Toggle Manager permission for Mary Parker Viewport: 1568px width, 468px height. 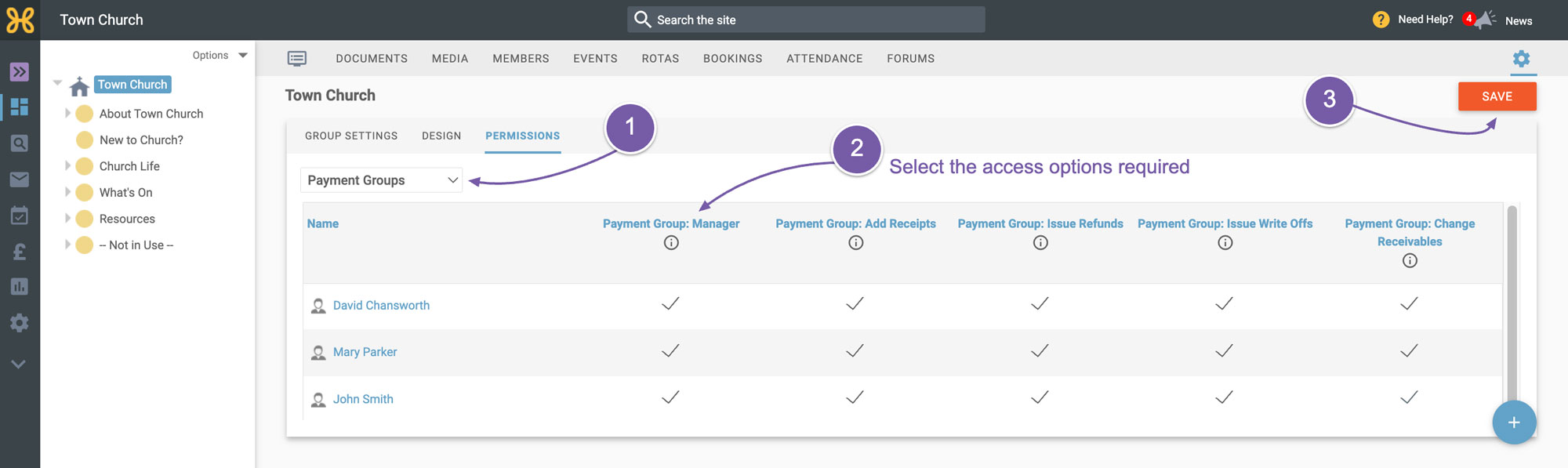pos(670,350)
